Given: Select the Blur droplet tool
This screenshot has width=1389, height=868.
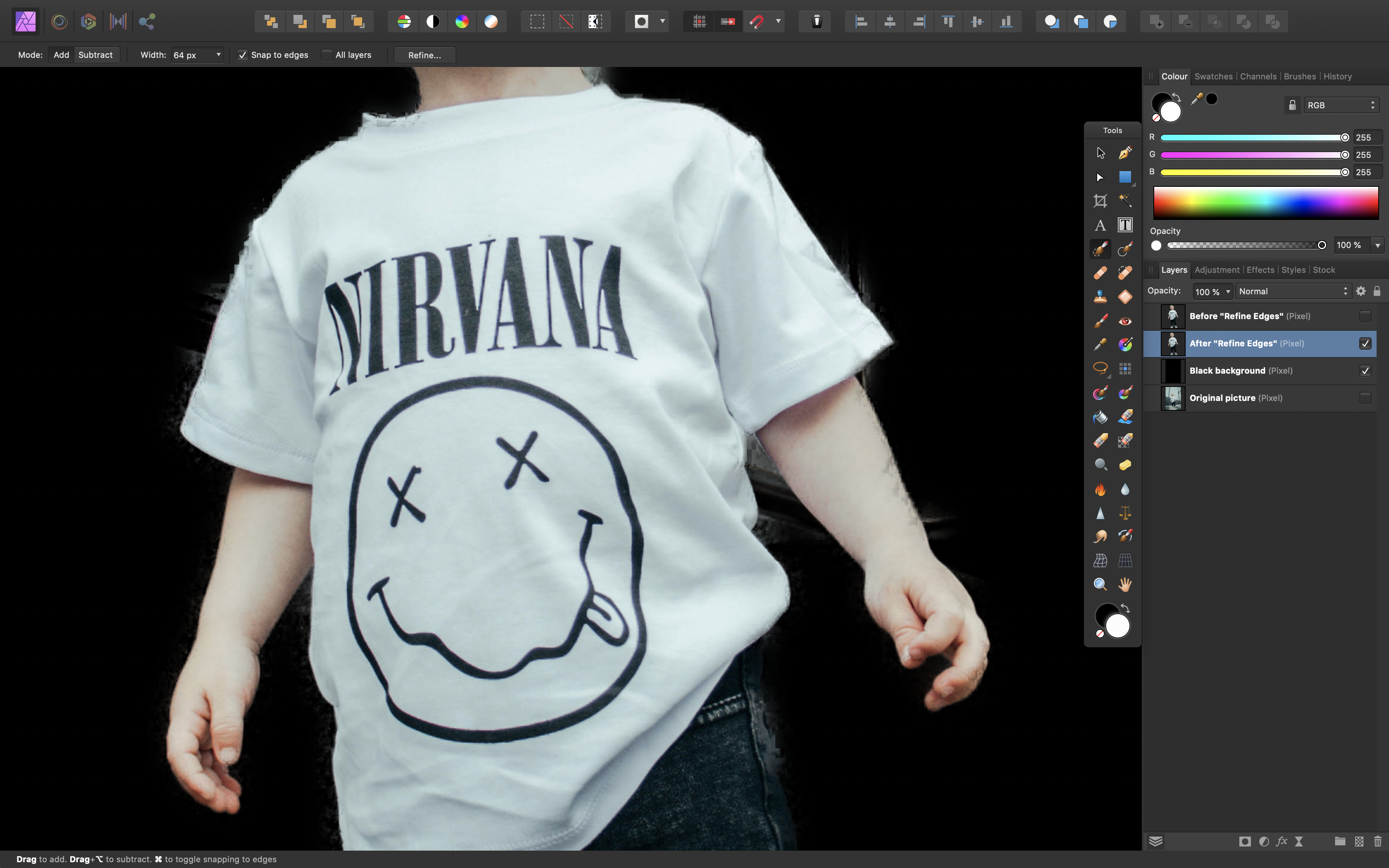Looking at the screenshot, I should [x=1125, y=489].
